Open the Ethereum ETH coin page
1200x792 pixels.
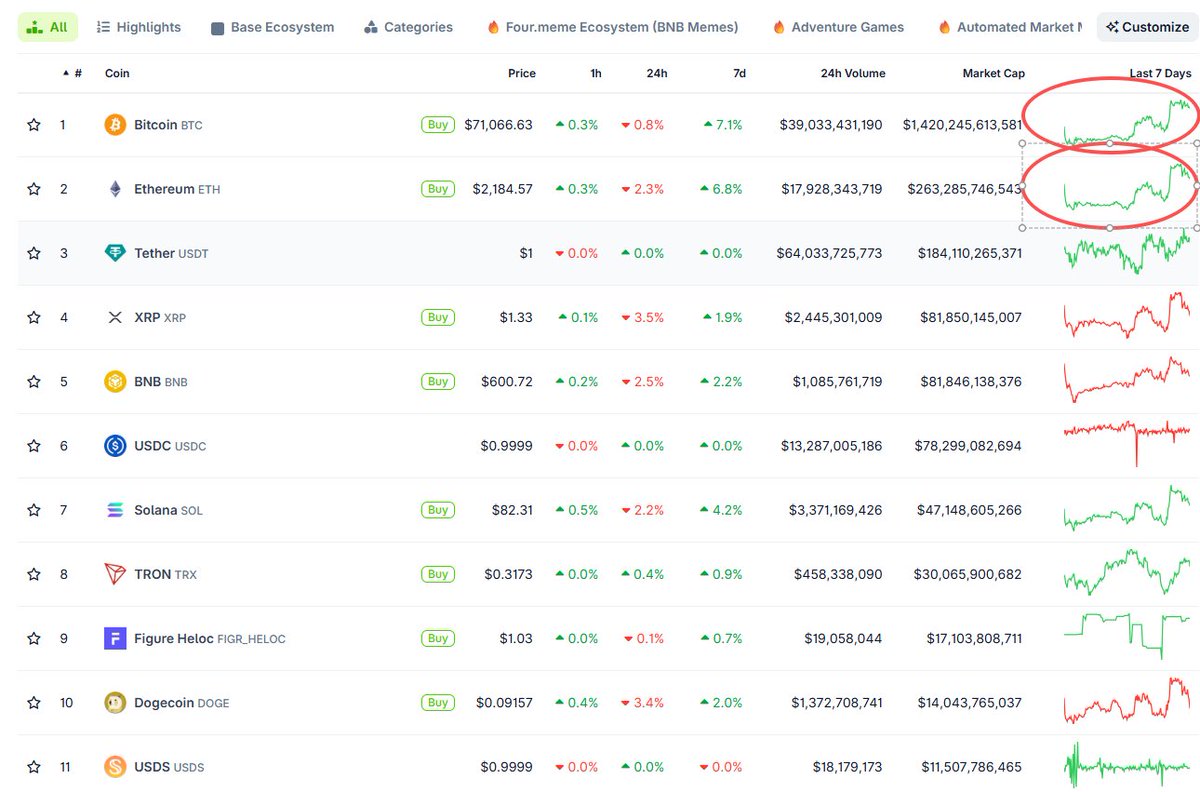pos(177,189)
